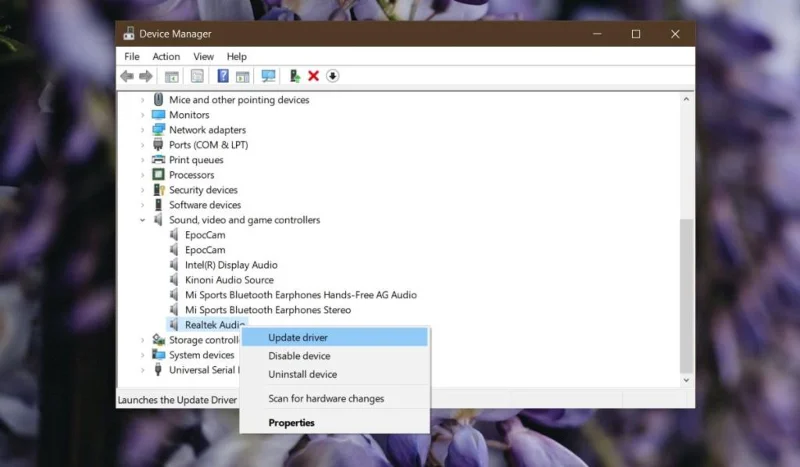
Task: Expand the Security devices node
Action: (x=142, y=190)
